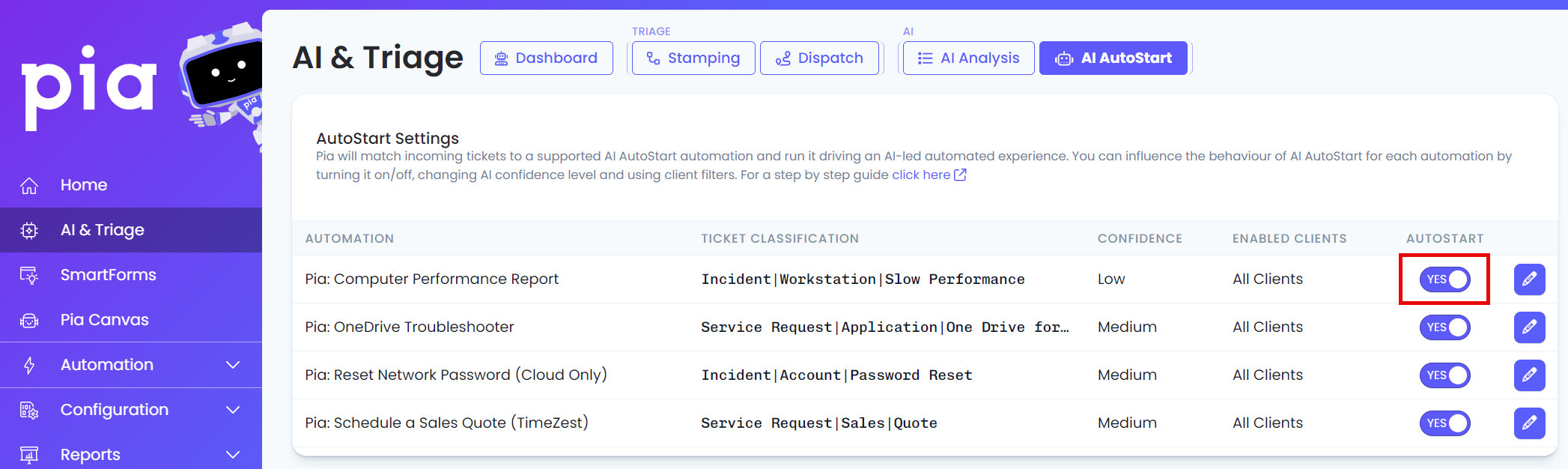This screenshot has width=1568, height=469.
Task: Click the ENABLED CLIENTS column header
Action: (x=1289, y=238)
